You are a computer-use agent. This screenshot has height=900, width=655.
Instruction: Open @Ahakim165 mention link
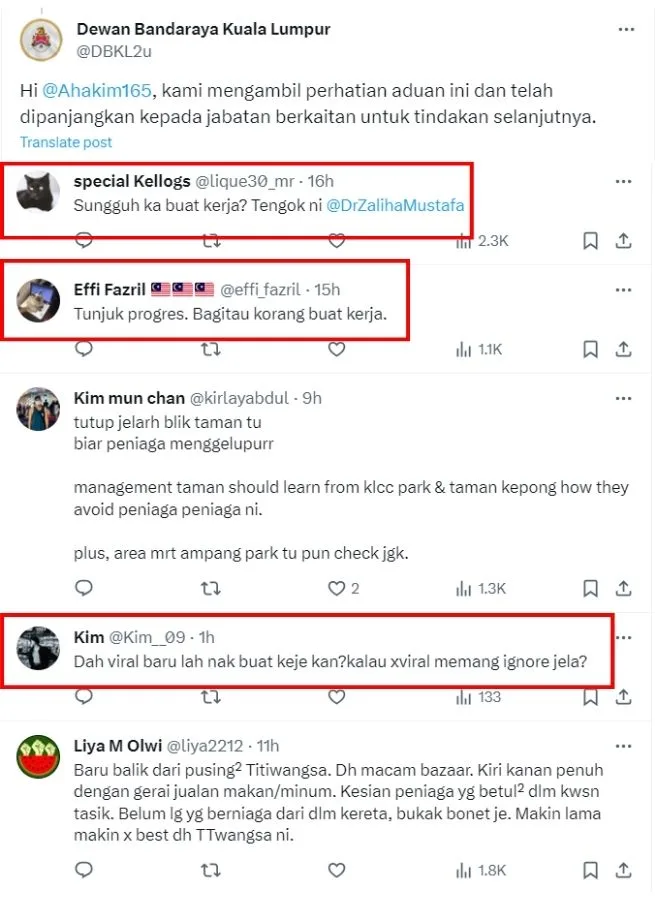[97, 91]
